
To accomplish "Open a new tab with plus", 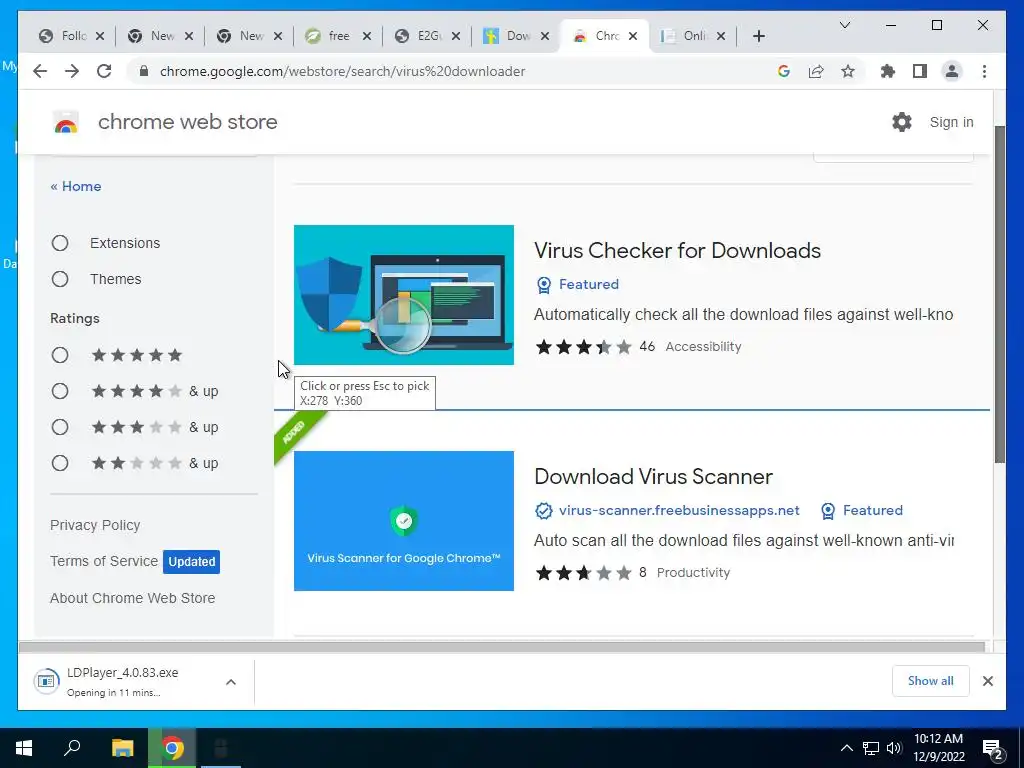I will coord(758,36).
